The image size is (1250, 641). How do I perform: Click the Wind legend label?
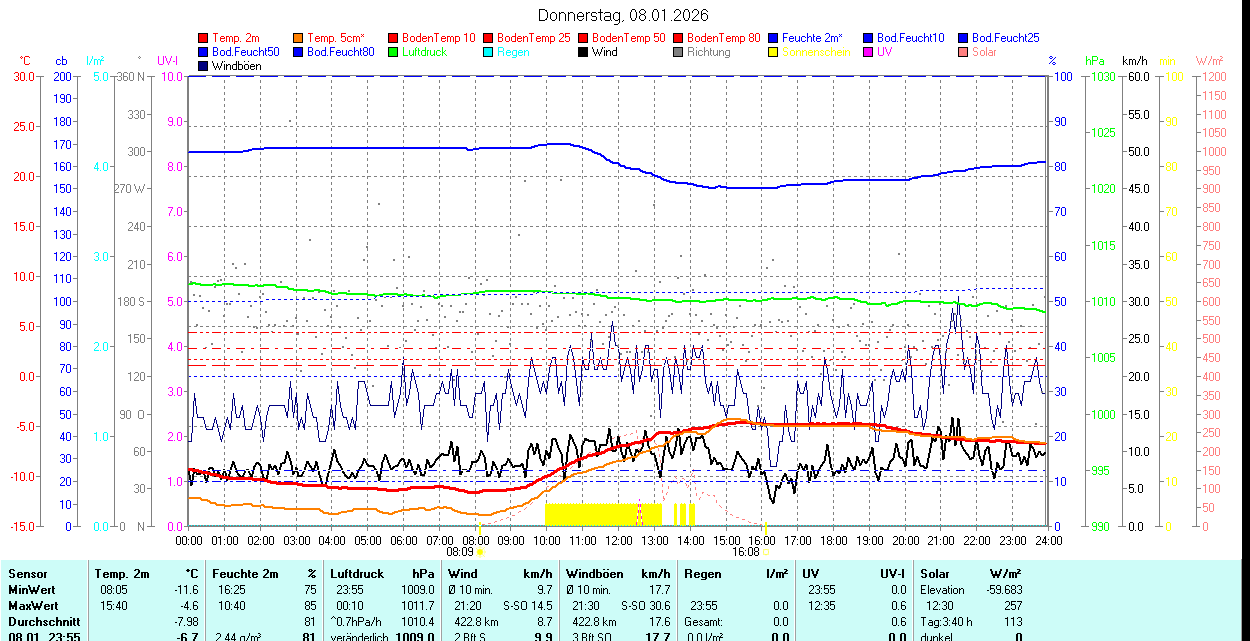click(605, 52)
